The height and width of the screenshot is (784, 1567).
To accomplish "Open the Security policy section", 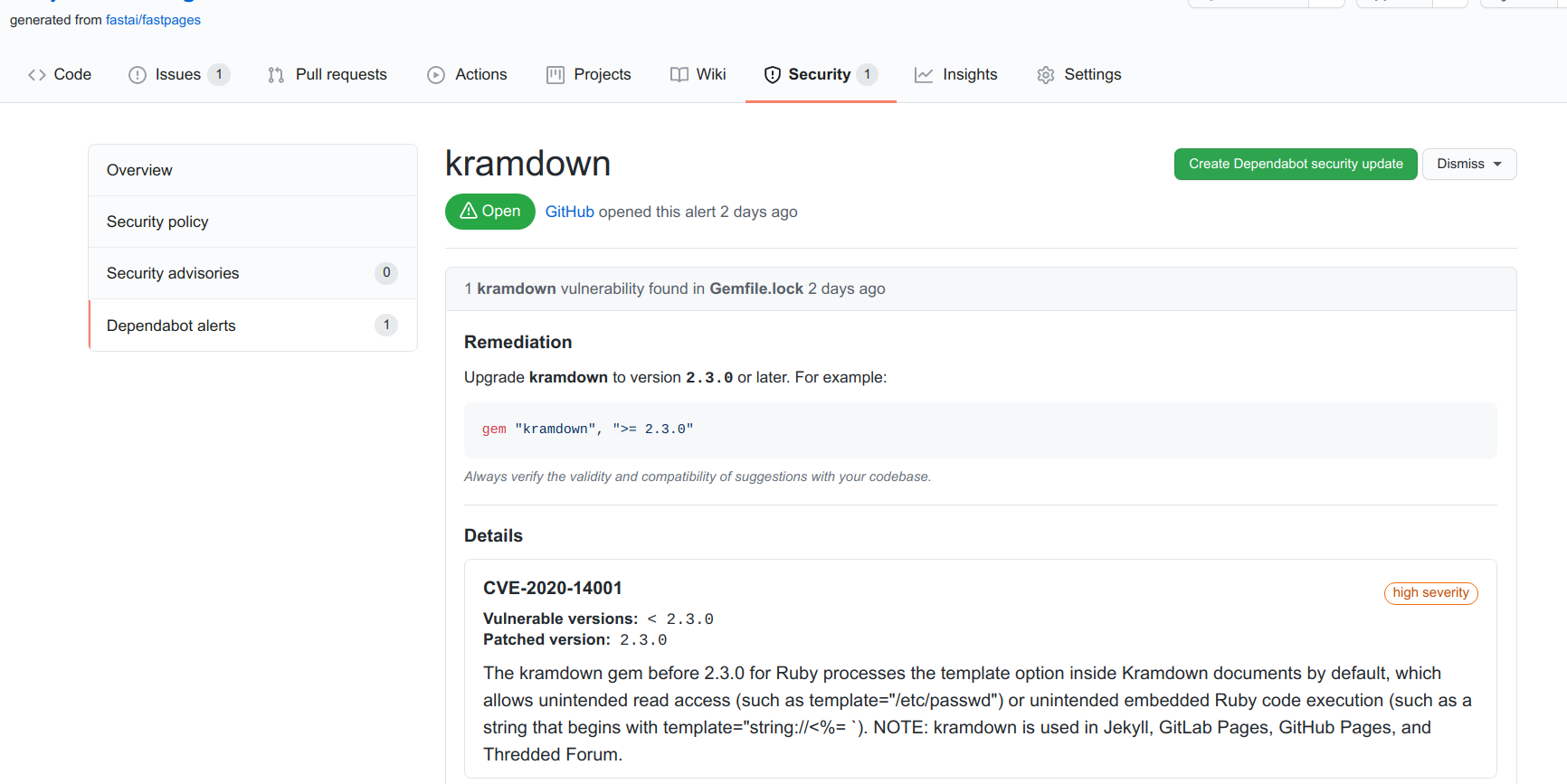I will click(157, 221).
